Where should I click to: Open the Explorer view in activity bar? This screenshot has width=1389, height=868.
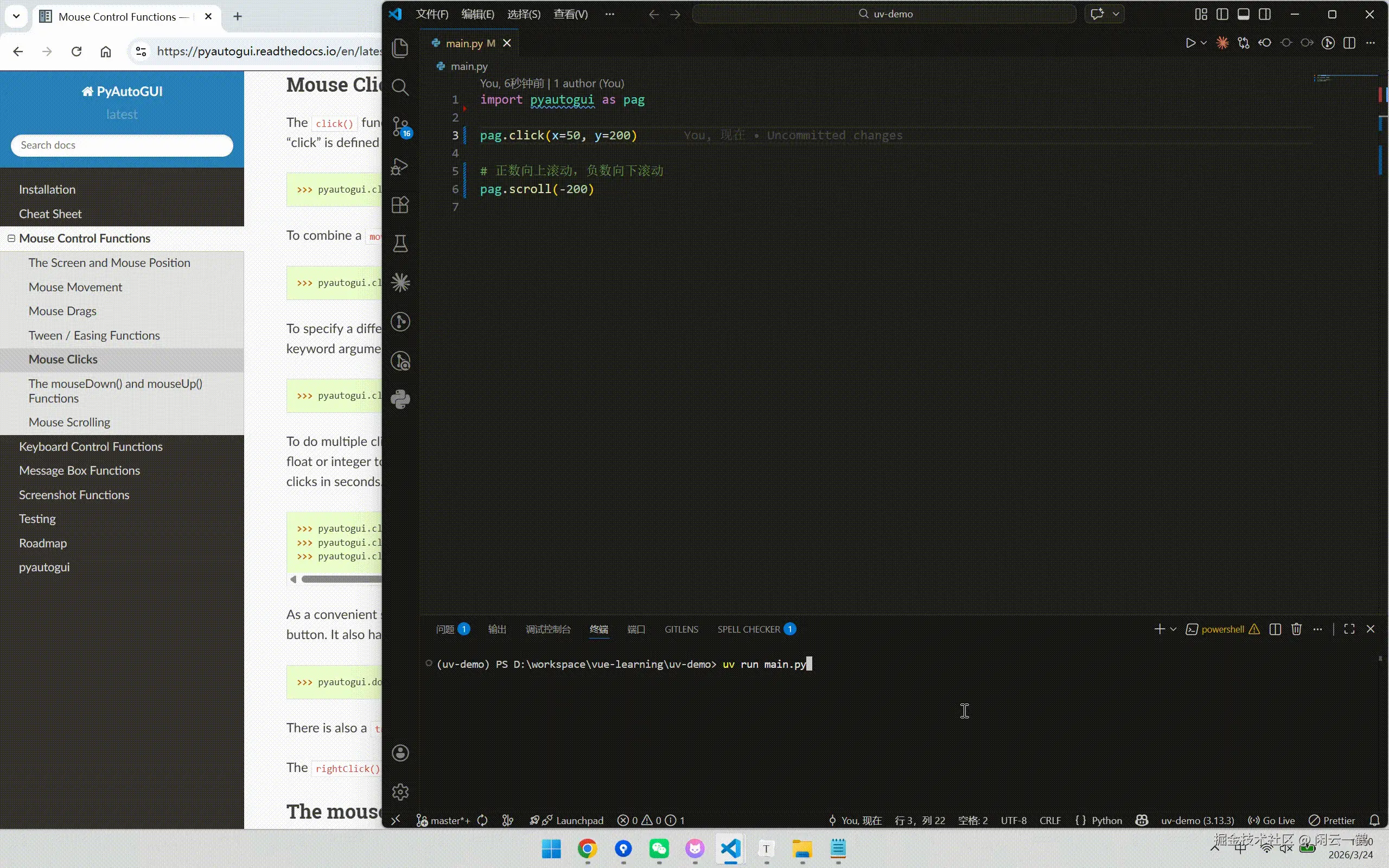400,48
